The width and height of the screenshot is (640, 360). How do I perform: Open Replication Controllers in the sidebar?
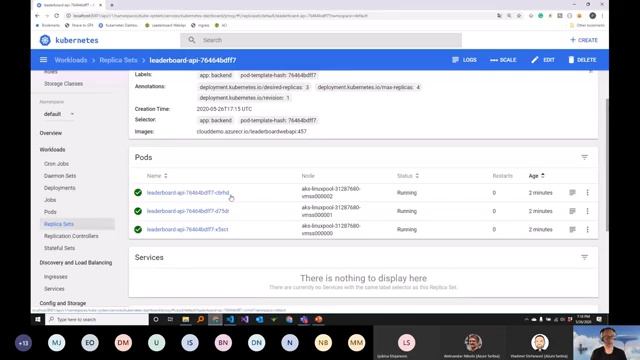click(71, 236)
